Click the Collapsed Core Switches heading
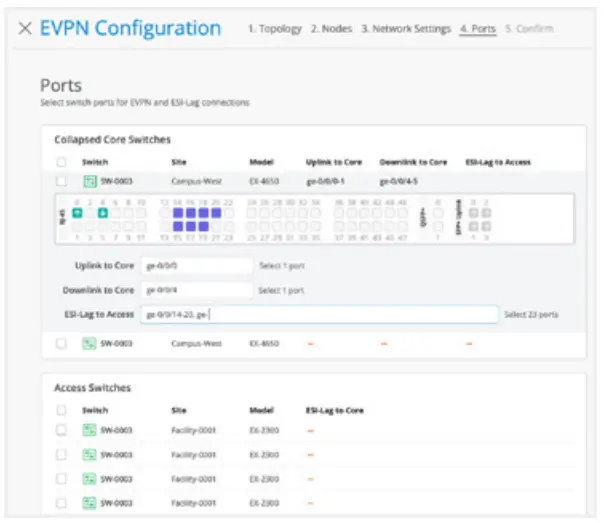Image resolution: width=604 pixels, height=523 pixels. [112, 139]
